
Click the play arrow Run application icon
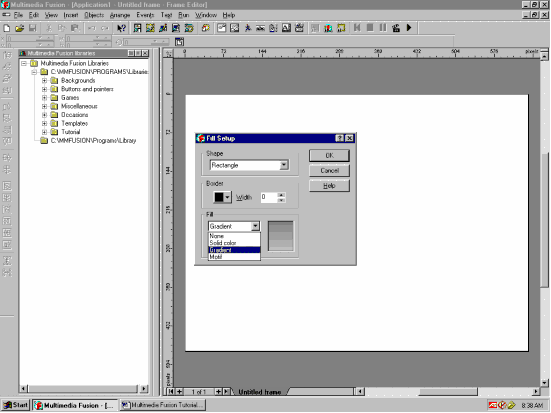pos(409,28)
